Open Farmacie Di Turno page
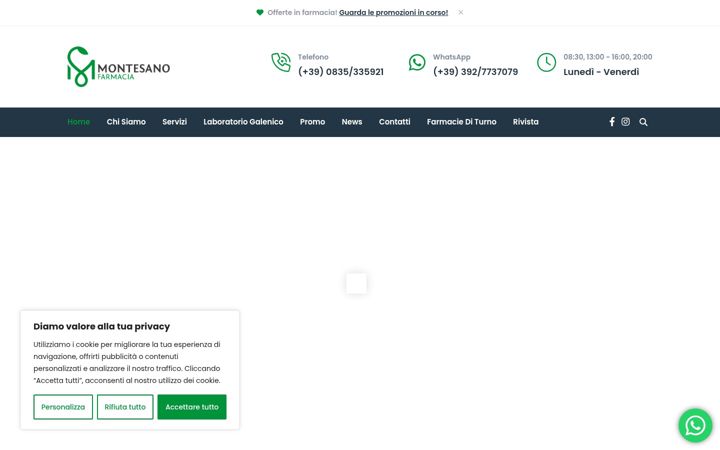This screenshot has width=720, height=450. (x=461, y=122)
